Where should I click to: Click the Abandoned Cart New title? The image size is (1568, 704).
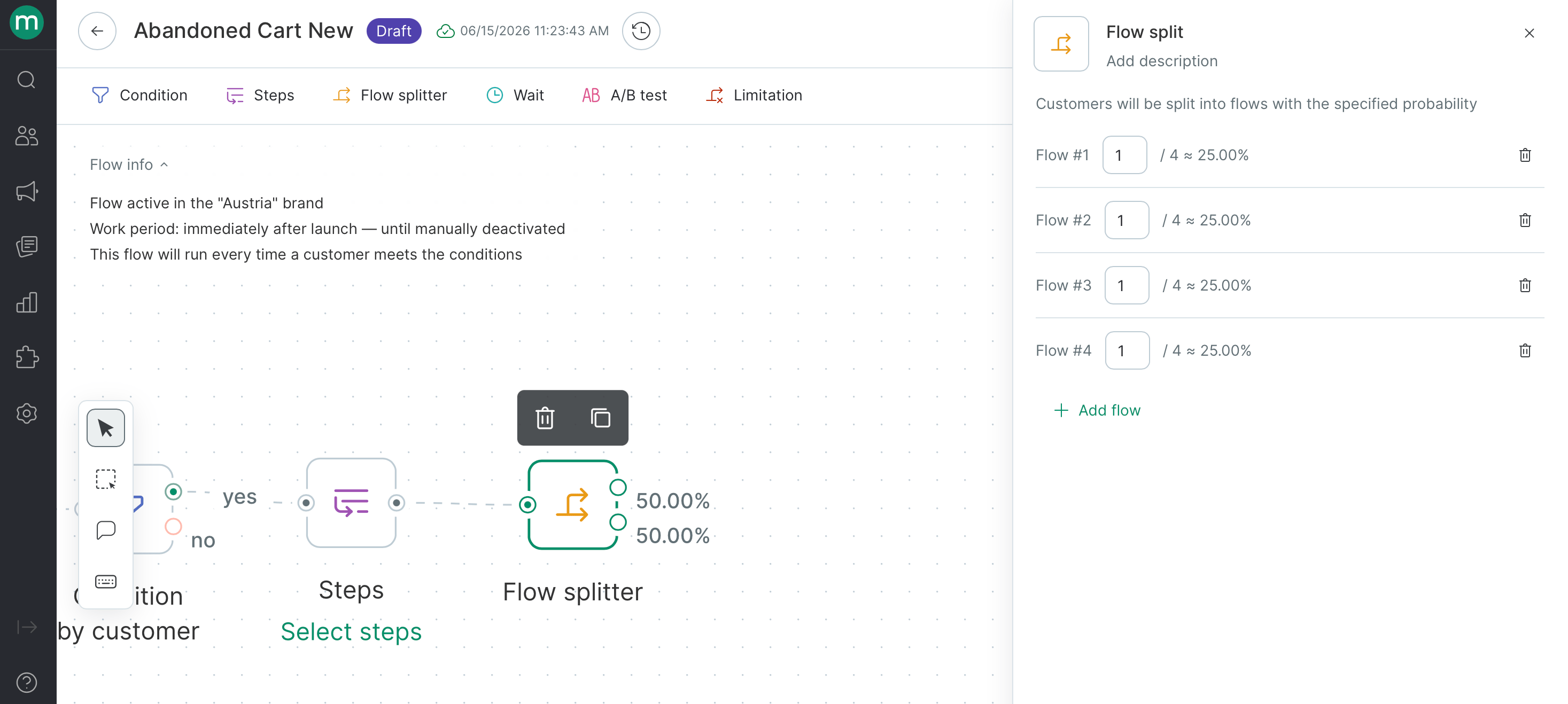243,31
